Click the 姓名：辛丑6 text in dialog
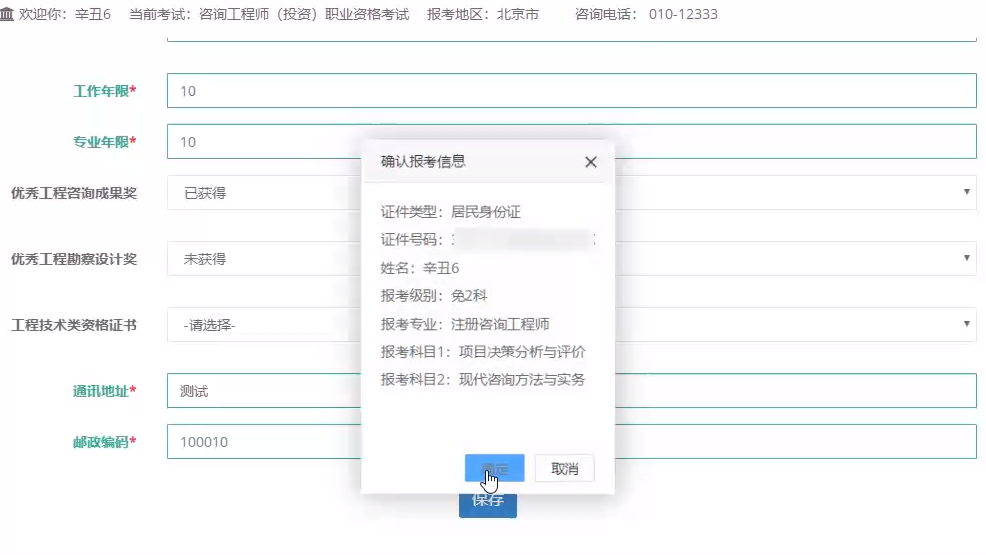The width and height of the screenshot is (986, 555). point(419,268)
